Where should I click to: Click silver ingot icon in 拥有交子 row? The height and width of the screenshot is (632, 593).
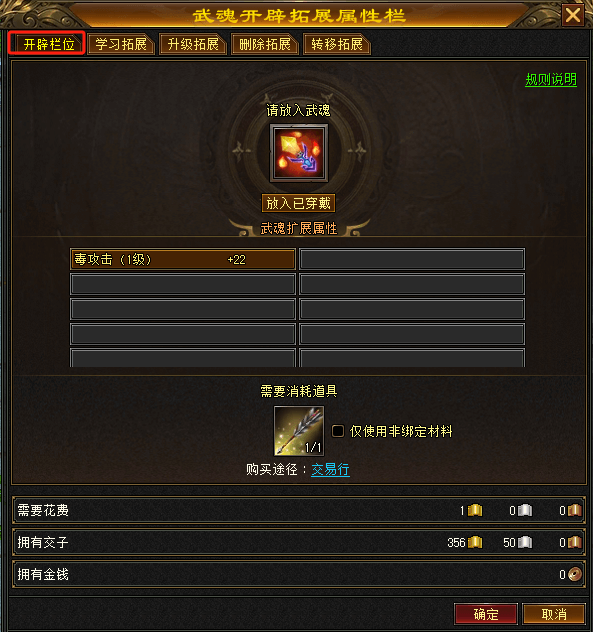[x=525, y=543]
